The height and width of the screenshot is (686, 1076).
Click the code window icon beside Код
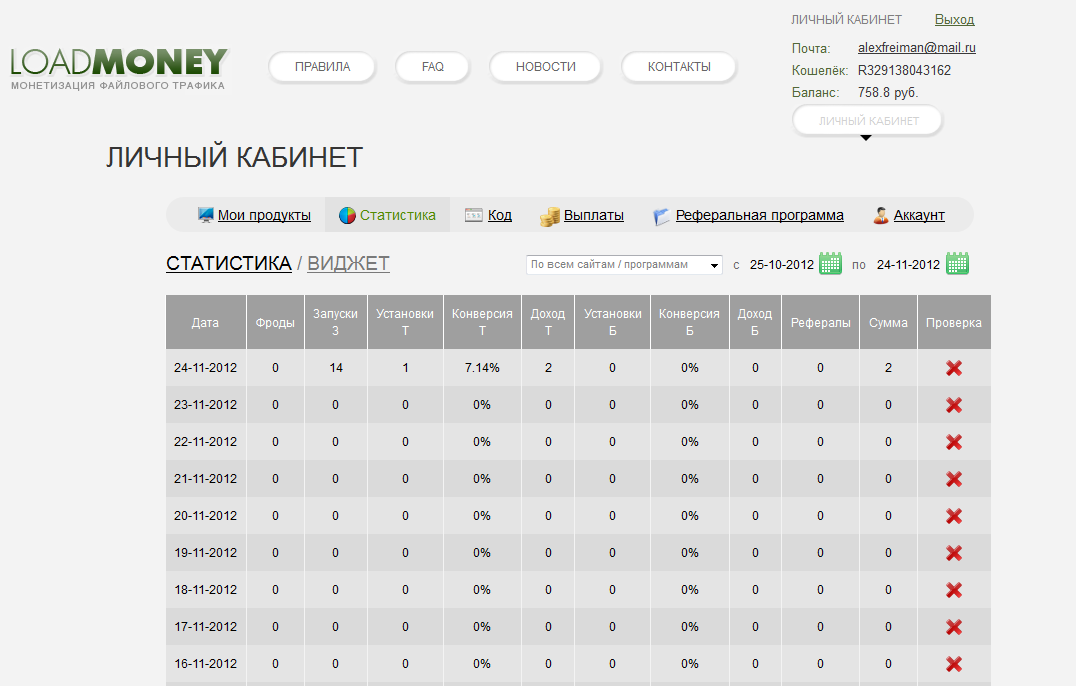[473, 215]
